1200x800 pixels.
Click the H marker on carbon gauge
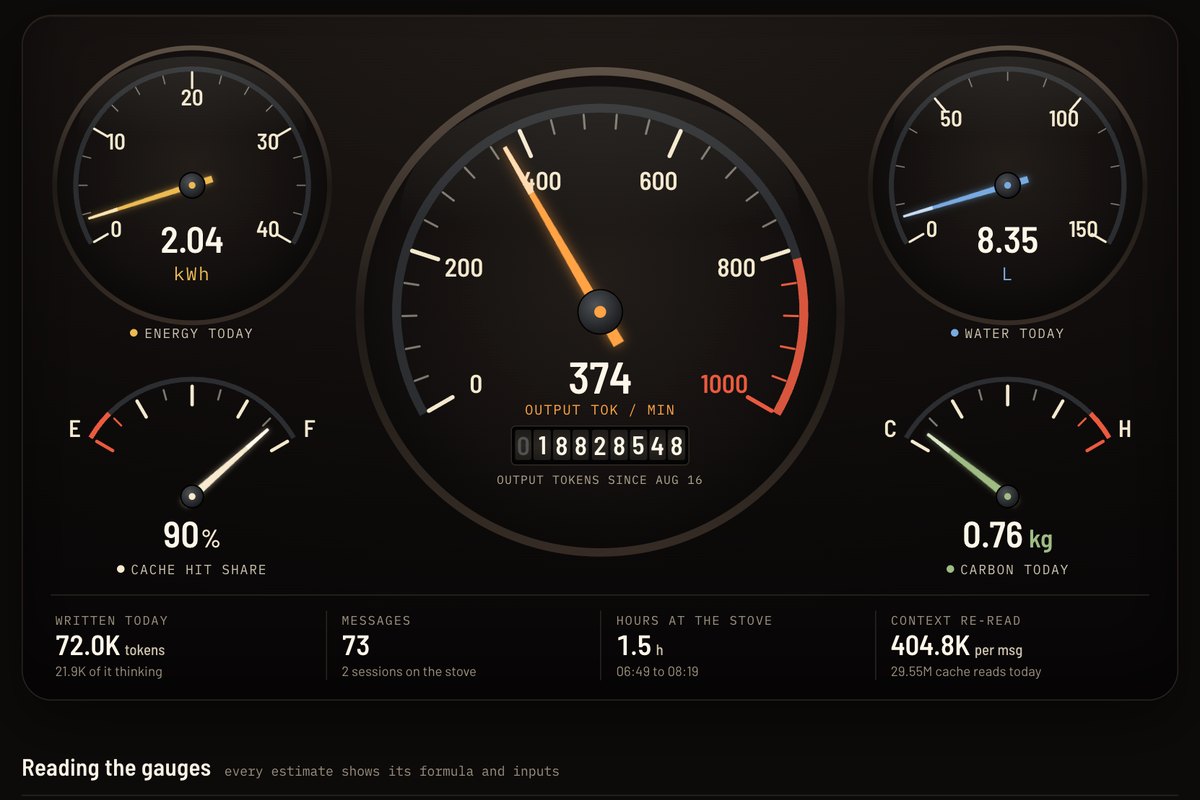click(1125, 430)
